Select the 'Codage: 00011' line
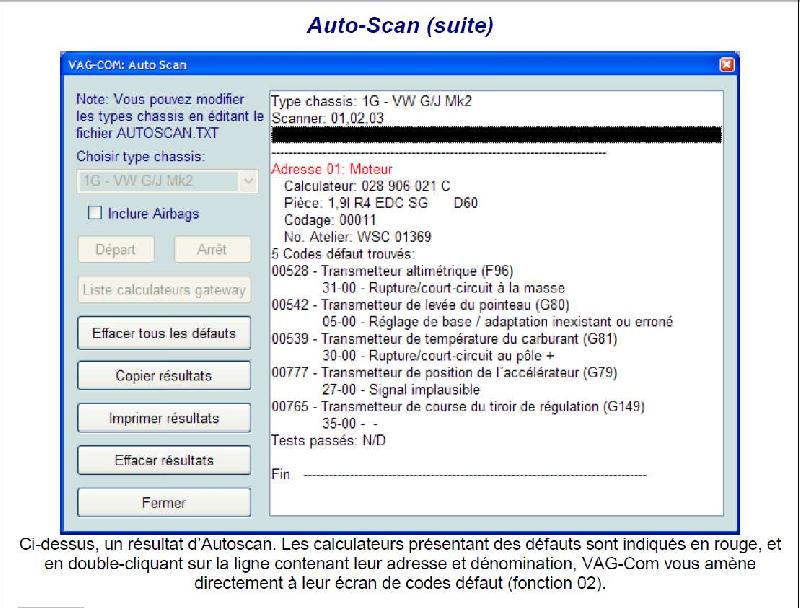Screen dimensions: 800x608 (x=330, y=220)
